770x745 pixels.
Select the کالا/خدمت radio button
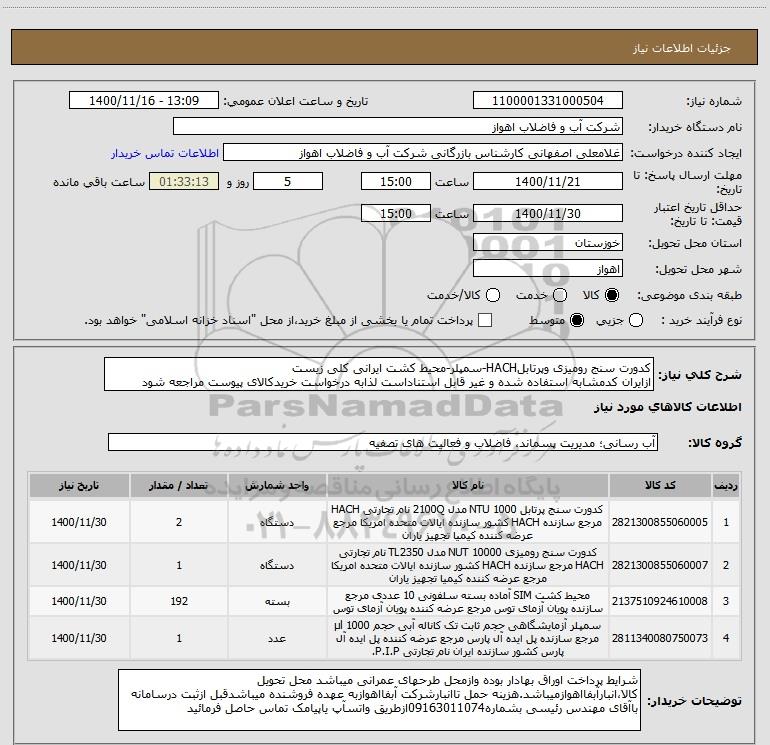[x=493, y=295]
